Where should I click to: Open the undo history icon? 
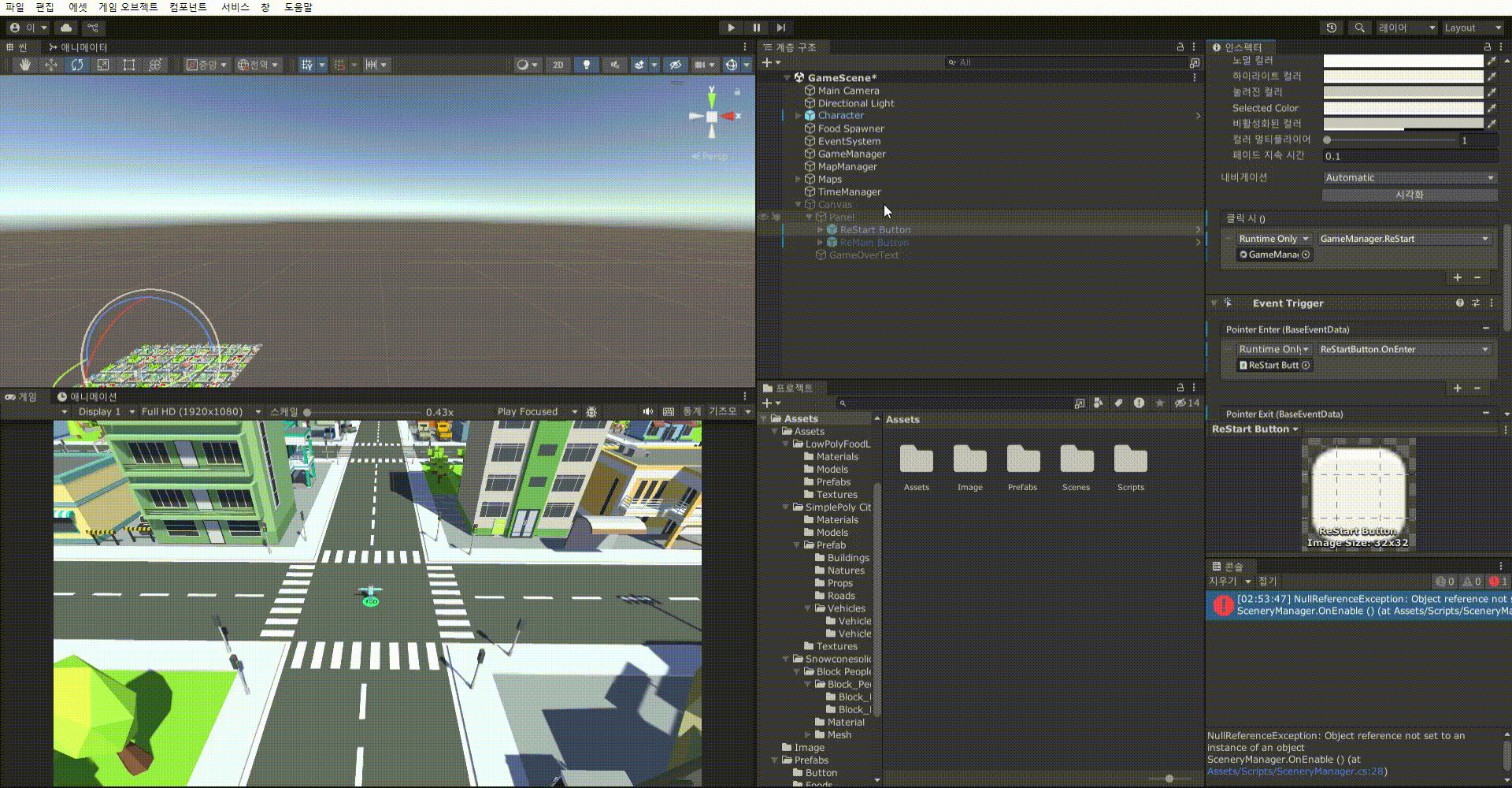click(x=1332, y=28)
